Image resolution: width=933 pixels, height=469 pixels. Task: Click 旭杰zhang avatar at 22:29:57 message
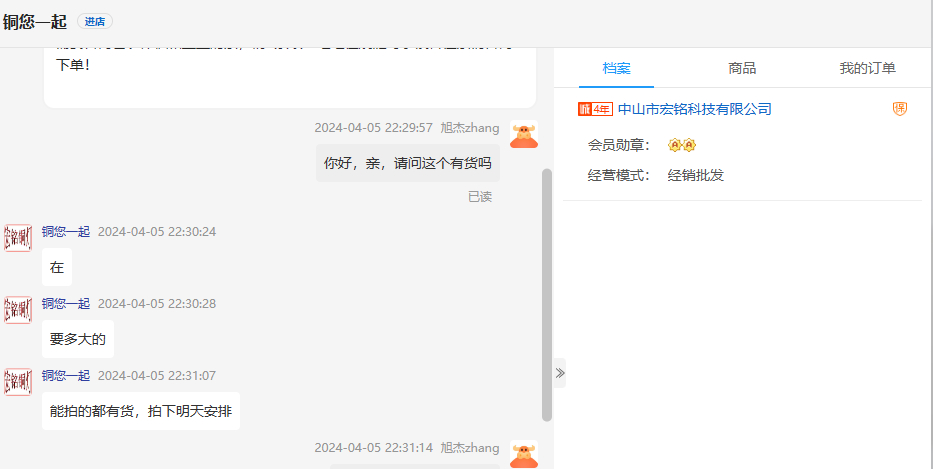point(524,135)
